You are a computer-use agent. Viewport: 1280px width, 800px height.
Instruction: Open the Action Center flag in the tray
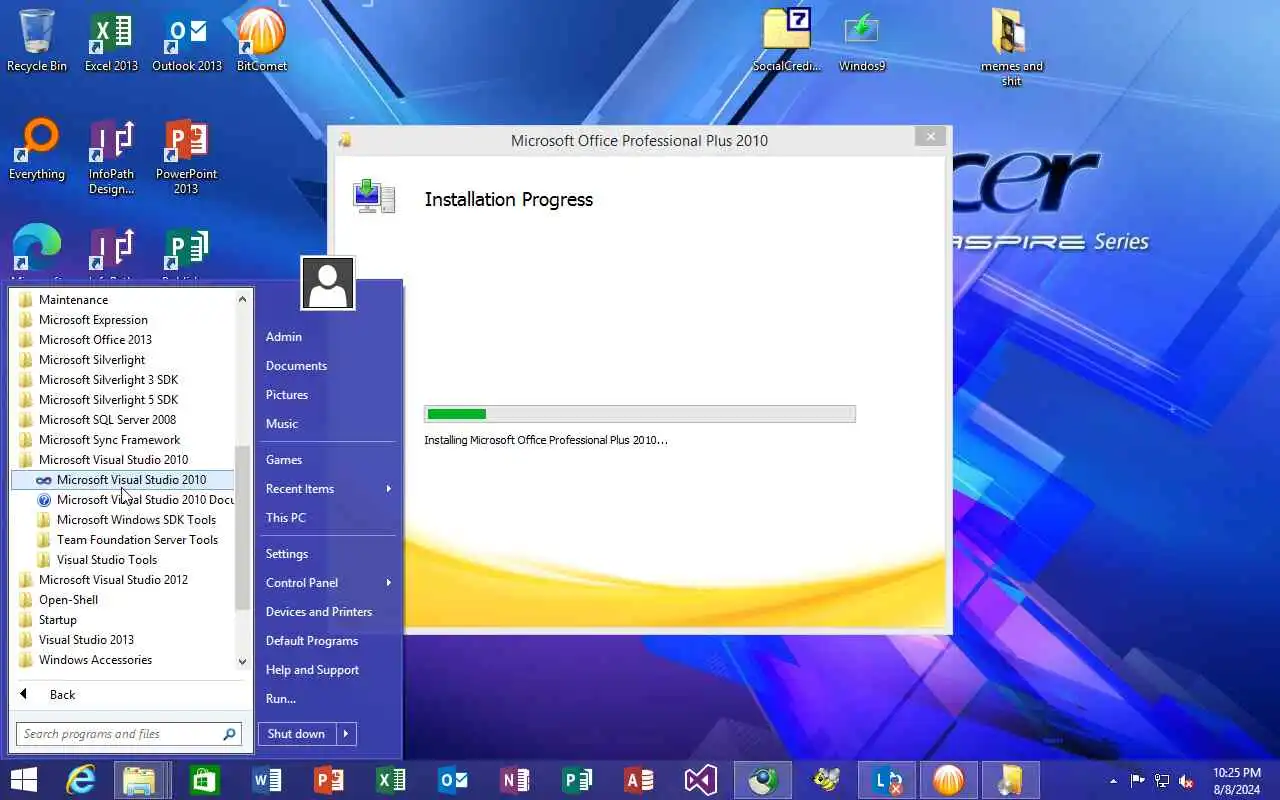click(1138, 780)
